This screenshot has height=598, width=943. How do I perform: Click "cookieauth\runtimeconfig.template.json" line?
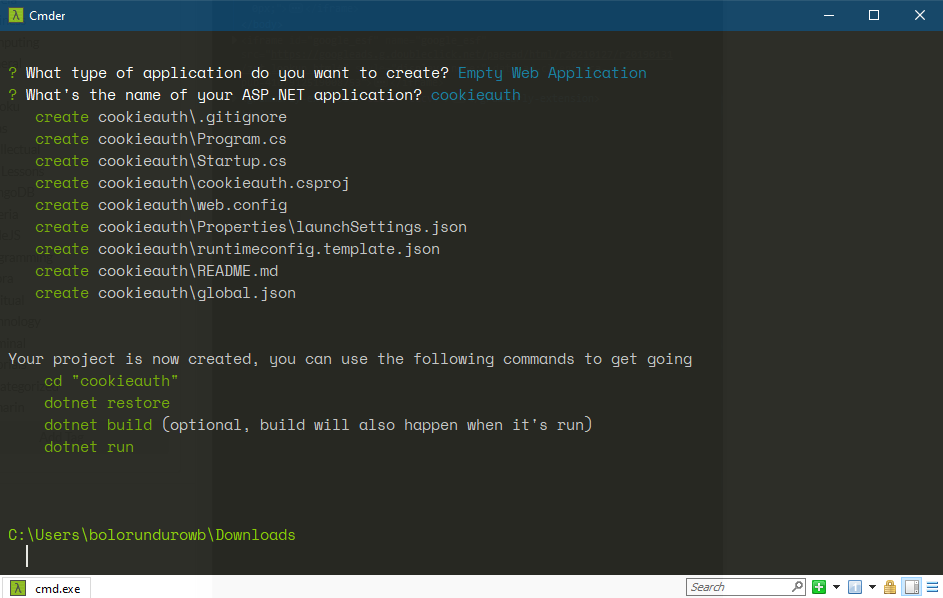pos(269,249)
